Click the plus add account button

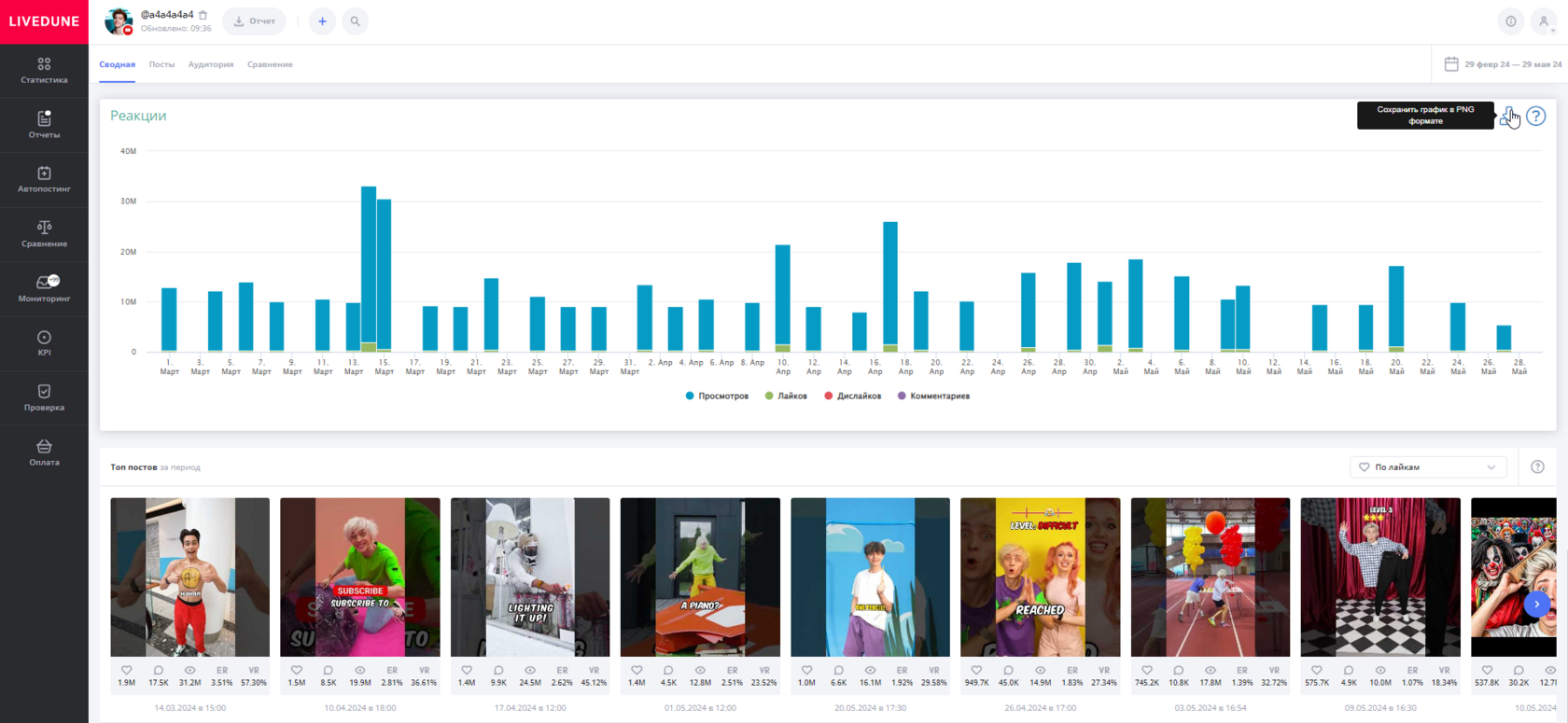point(322,21)
